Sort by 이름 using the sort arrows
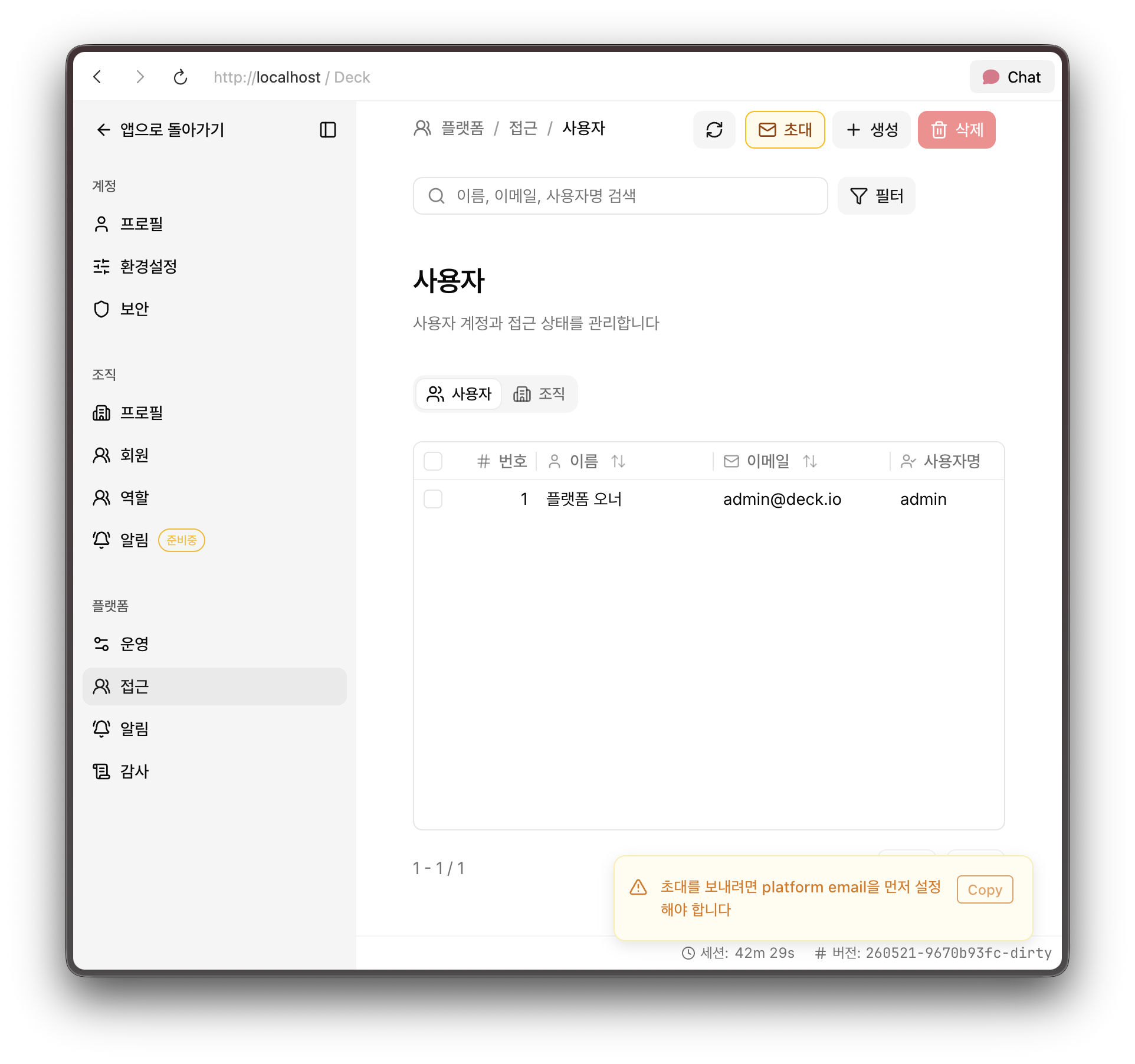Screen dimensions: 1135x1064 coord(618,461)
